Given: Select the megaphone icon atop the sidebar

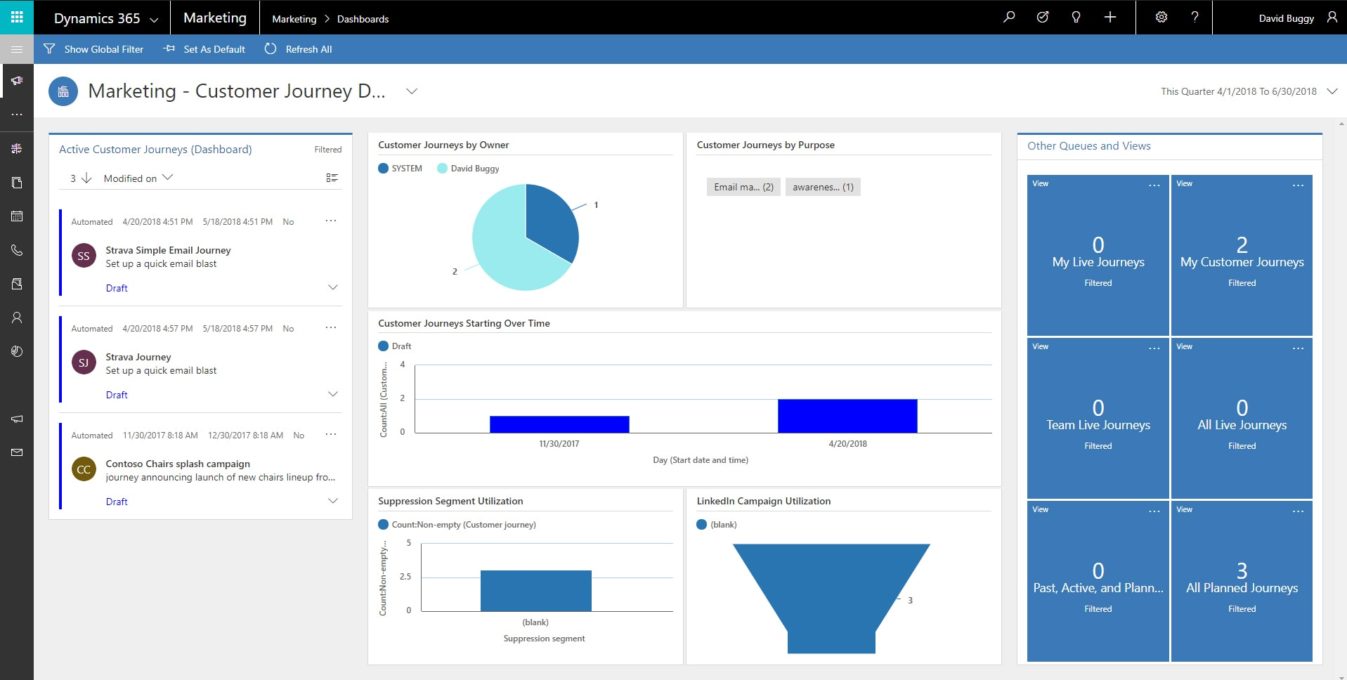Looking at the screenshot, I should coord(16,81).
